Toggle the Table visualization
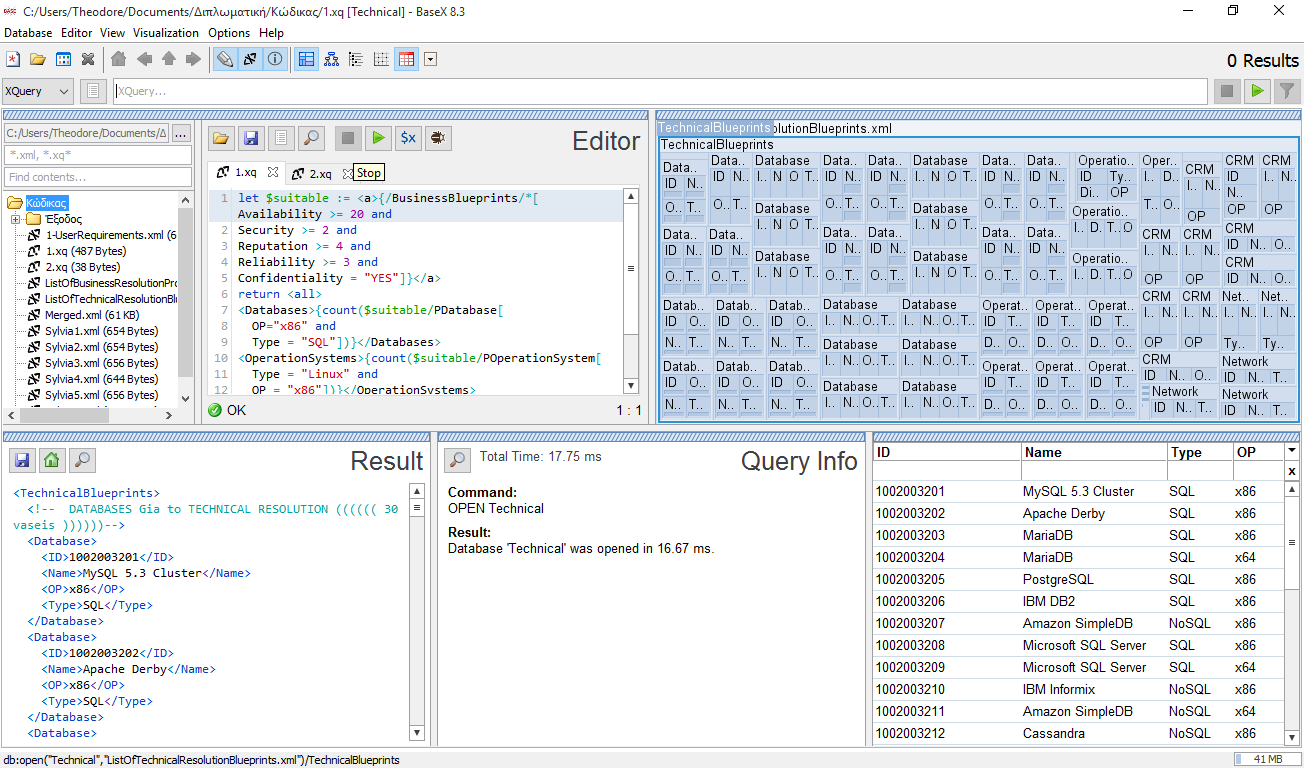 [406, 60]
